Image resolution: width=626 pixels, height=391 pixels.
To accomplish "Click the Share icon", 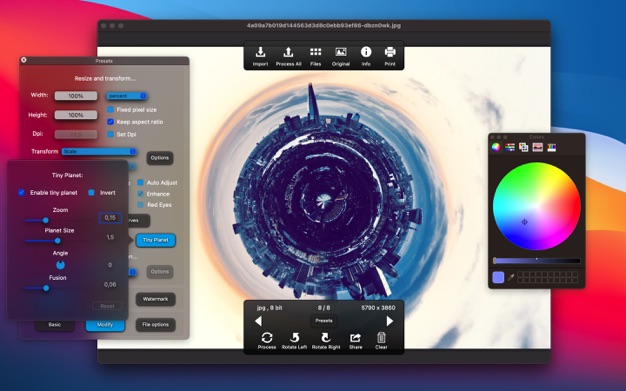I will pyautogui.click(x=355, y=338).
